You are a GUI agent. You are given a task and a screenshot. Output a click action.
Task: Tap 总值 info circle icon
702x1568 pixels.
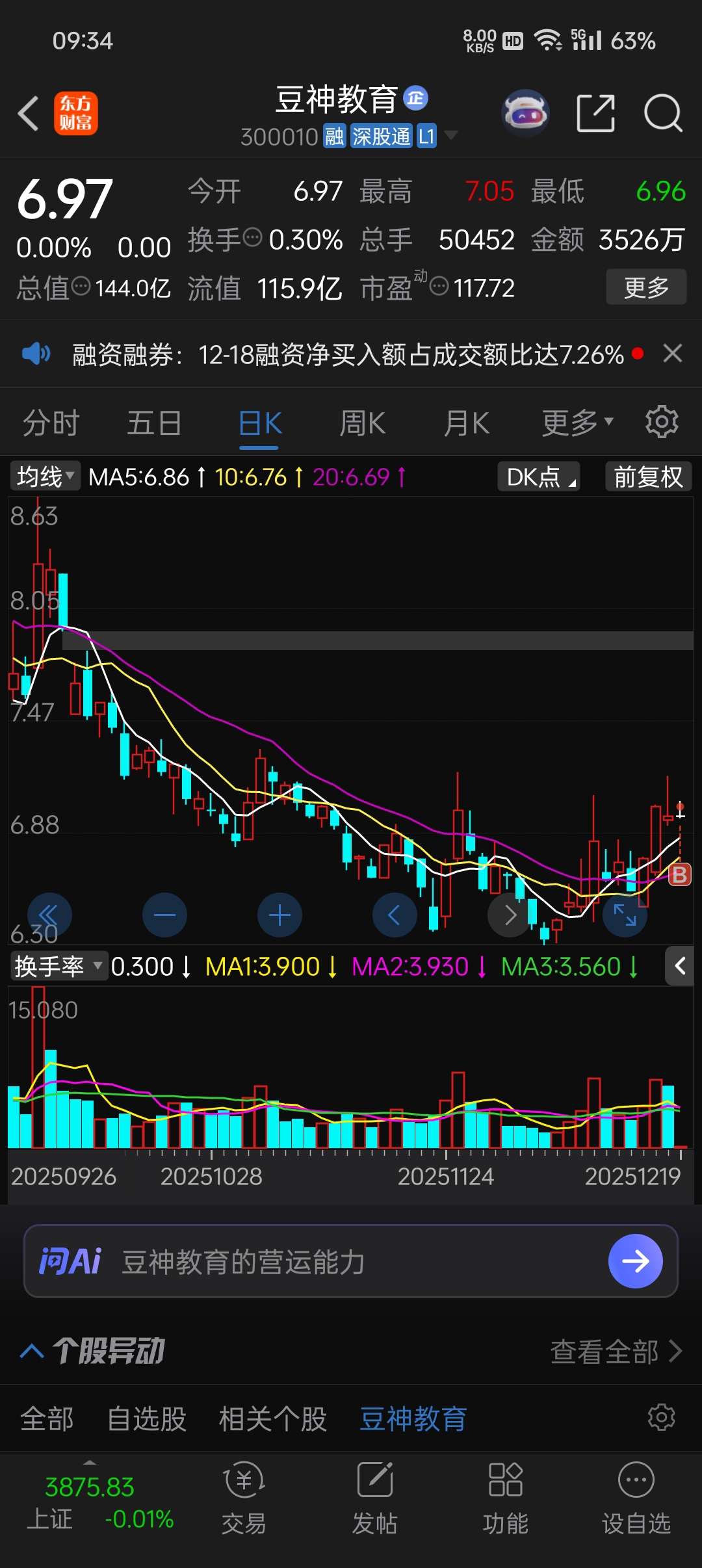tap(81, 285)
